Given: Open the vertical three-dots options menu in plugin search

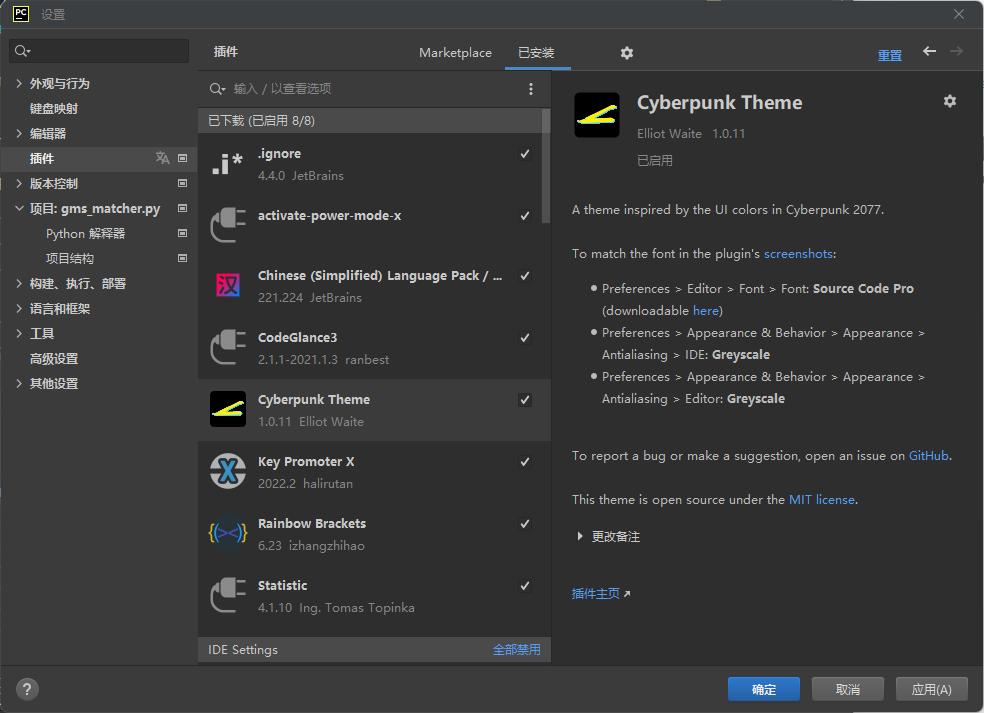Looking at the screenshot, I should click(531, 89).
